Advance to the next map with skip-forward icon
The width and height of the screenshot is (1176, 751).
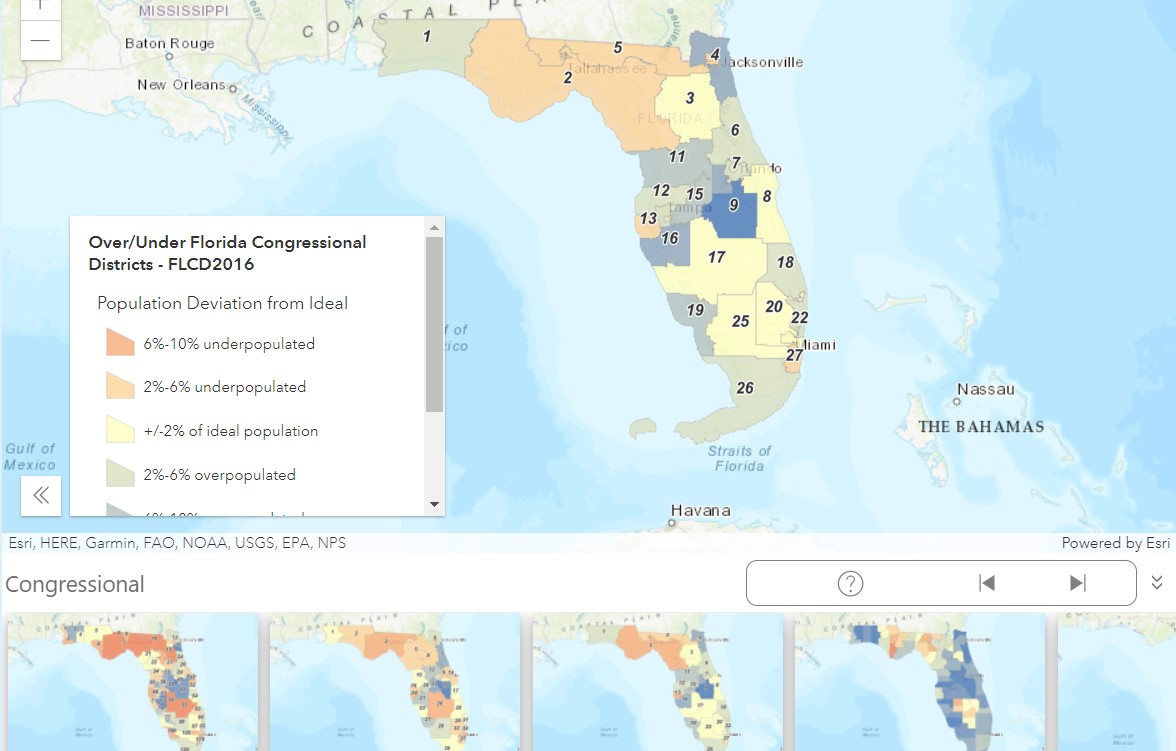[x=1078, y=583]
